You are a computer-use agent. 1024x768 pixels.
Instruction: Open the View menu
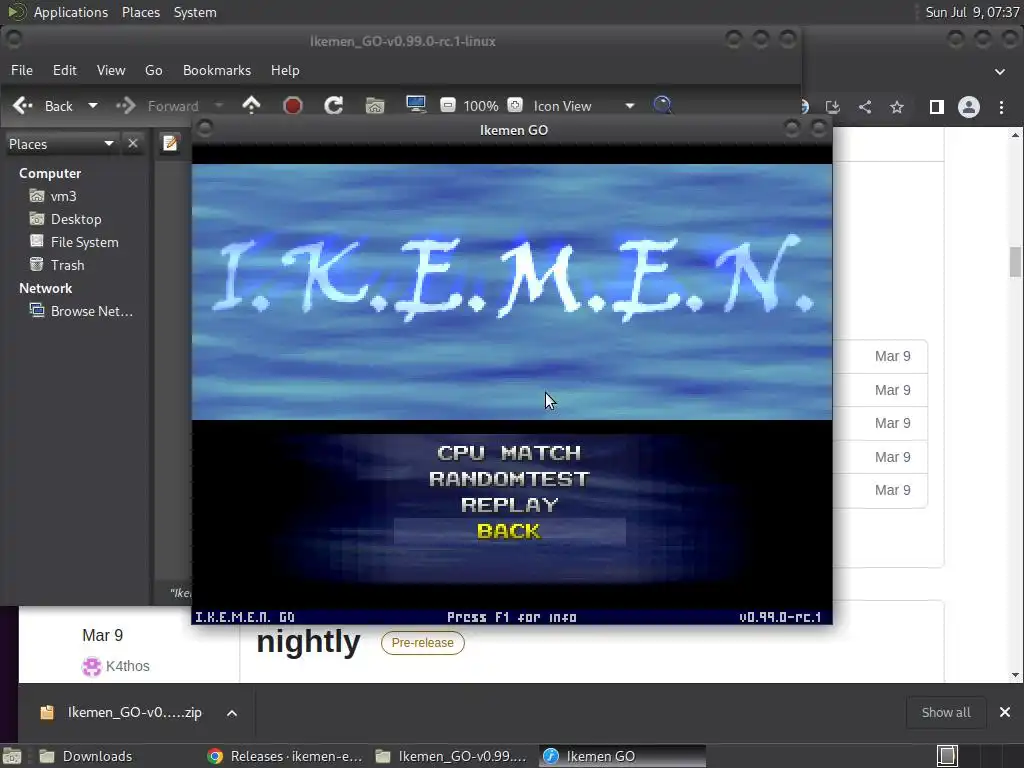111,70
